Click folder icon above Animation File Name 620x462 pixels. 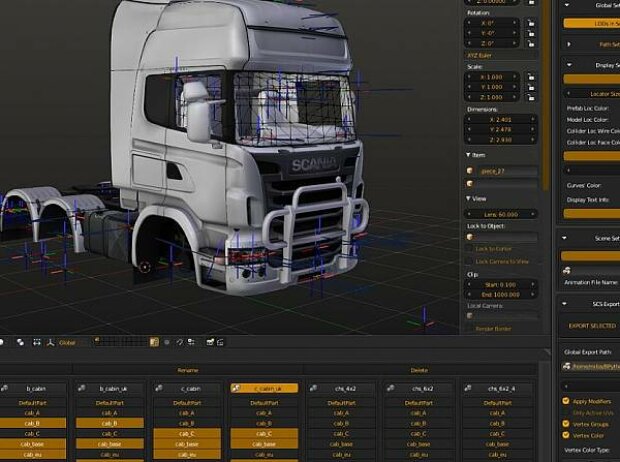pyautogui.click(x=567, y=271)
